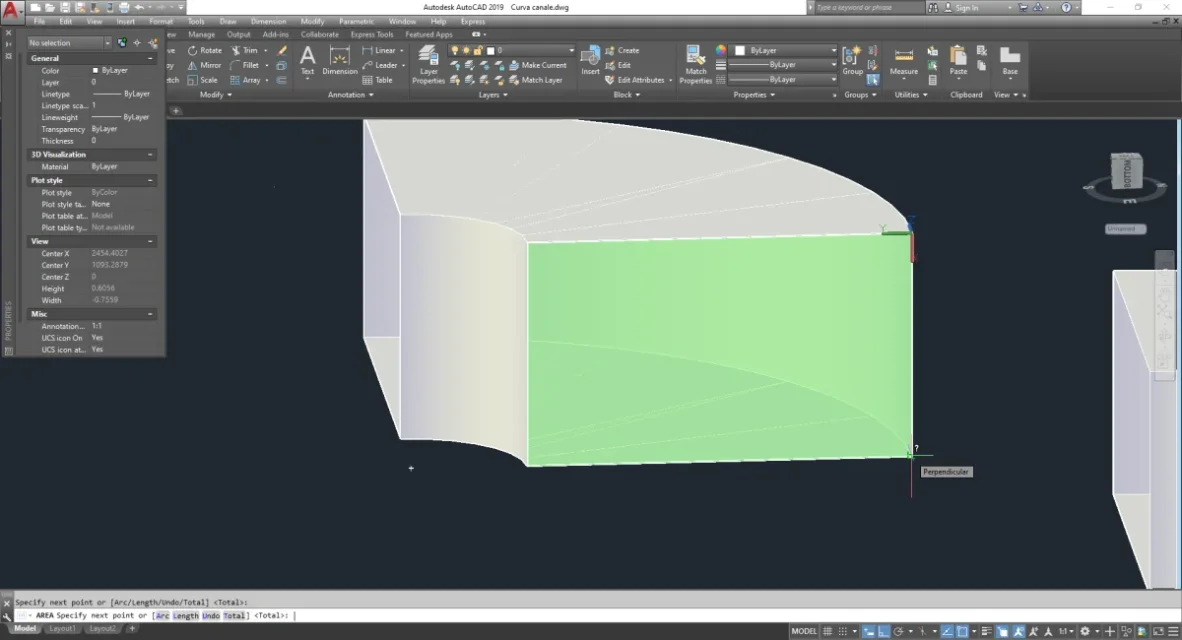Open the annotation scale 1:1 dropdown
The image size is (1182, 640).
coord(1065,631)
